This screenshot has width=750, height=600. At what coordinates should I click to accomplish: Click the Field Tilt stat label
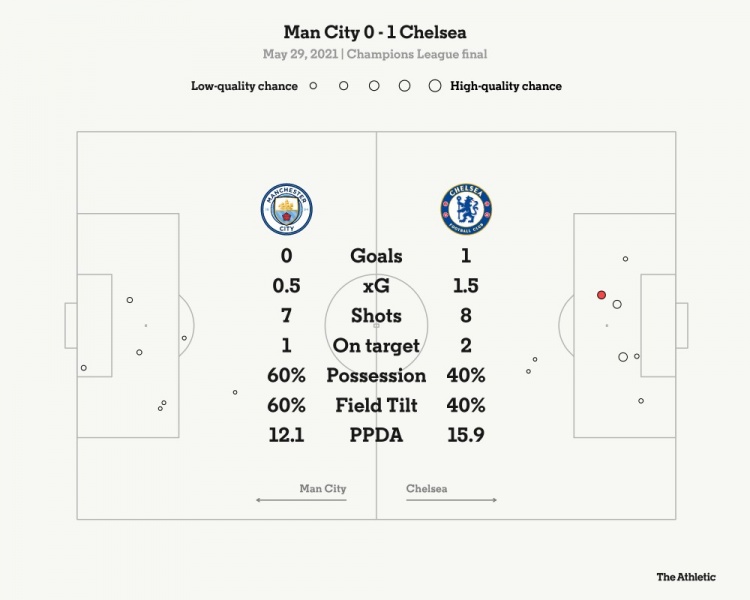point(376,405)
